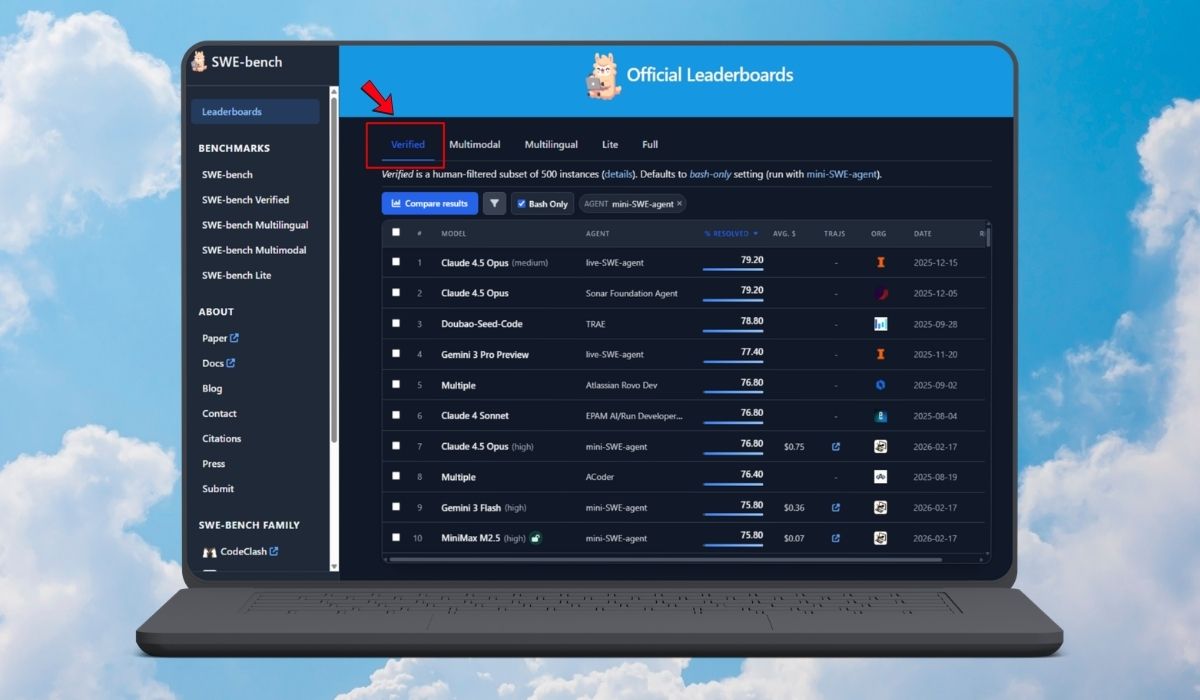Click org logo in Claude 4.5 Opus (high) row
The width and height of the screenshot is (1200, 700).
pos(880,447)
